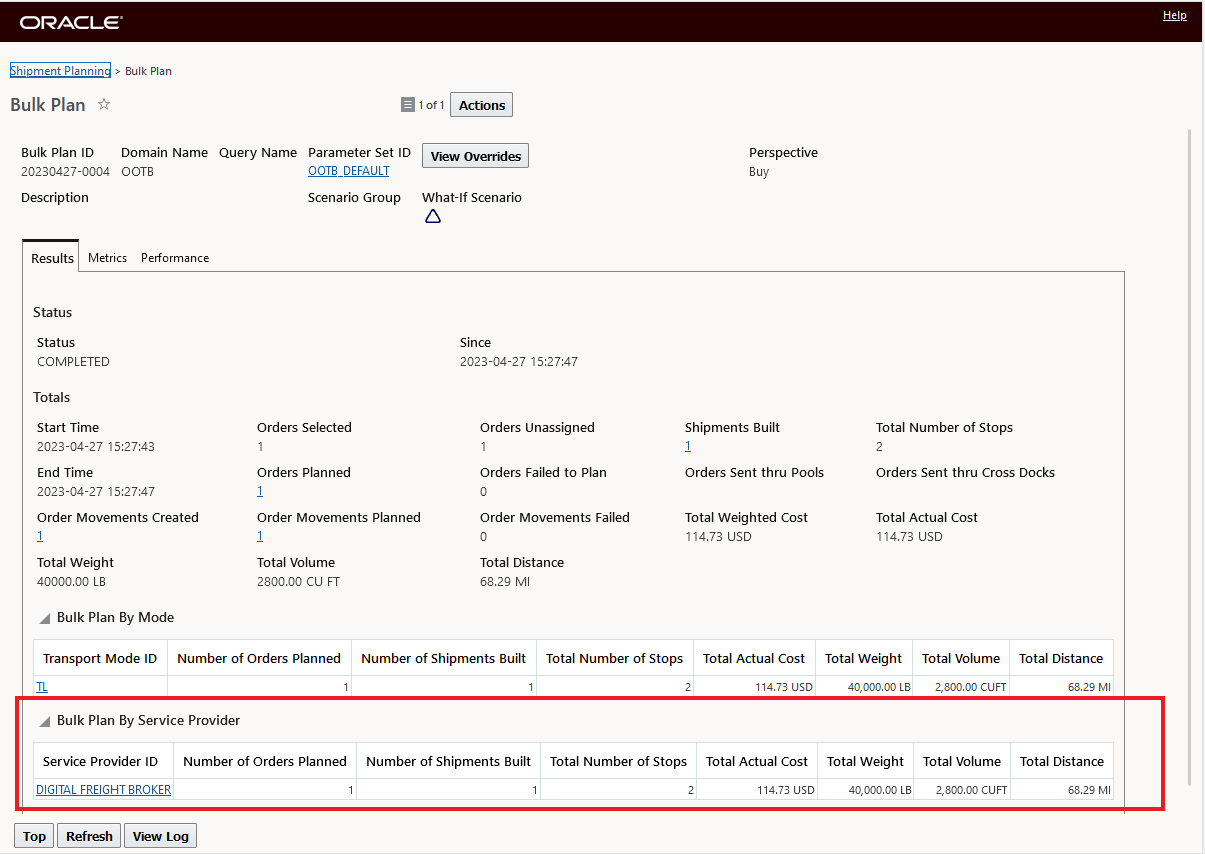Go to Shipment Planning breadcrumb
Screen dimensions: 1205x854
click(x=60, y=71)
